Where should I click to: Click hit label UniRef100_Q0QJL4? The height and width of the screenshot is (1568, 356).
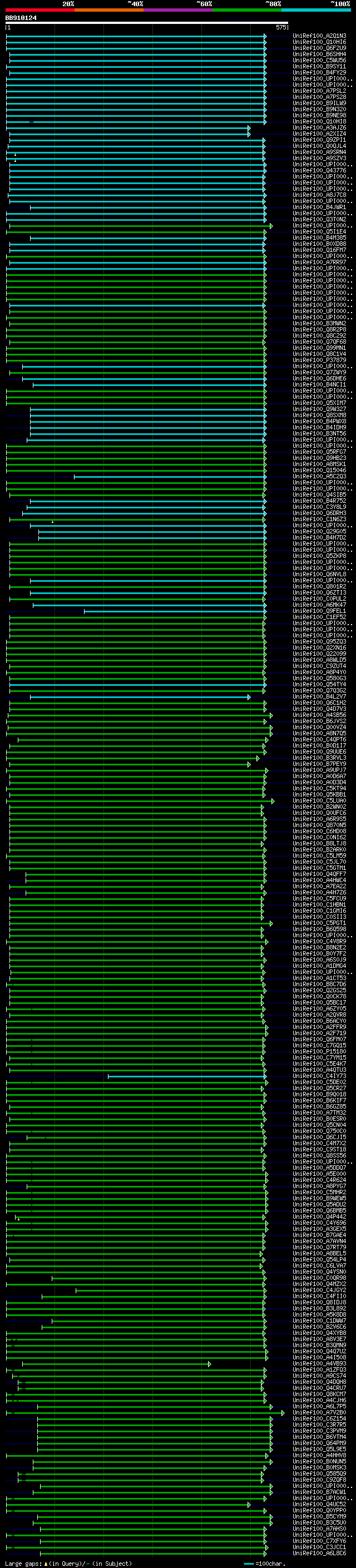click(x=319, y=146)
